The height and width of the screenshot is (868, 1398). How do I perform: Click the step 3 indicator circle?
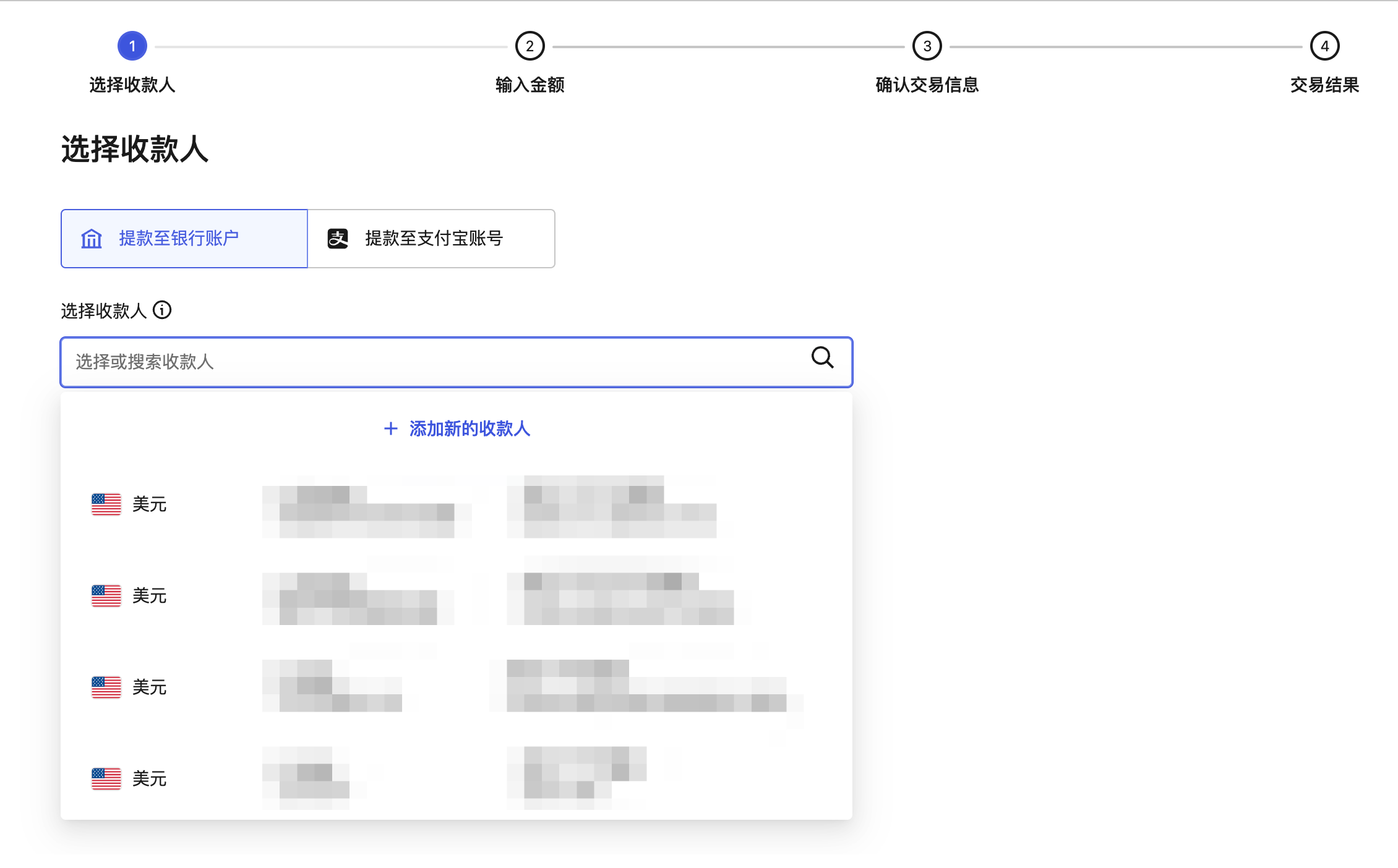click(927, 45)
